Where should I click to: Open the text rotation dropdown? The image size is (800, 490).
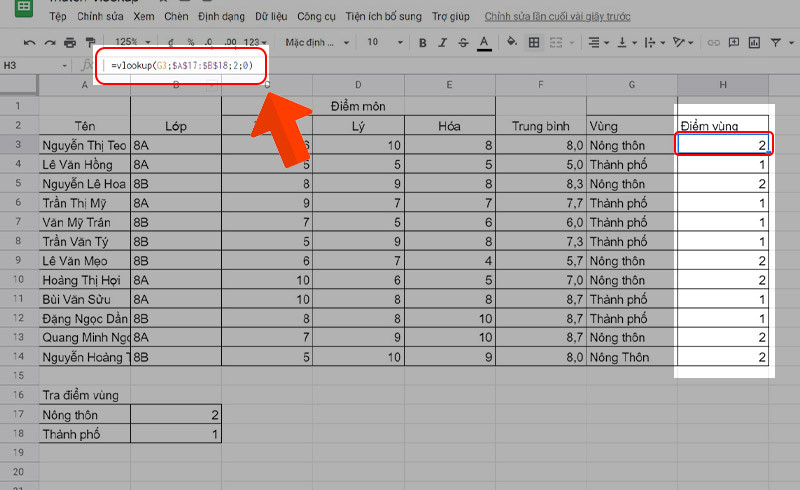coord(683,42)
